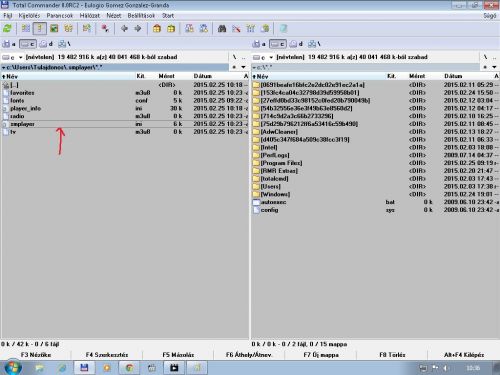
Task: Open the Beállítások menu
Action: (141, 16)
